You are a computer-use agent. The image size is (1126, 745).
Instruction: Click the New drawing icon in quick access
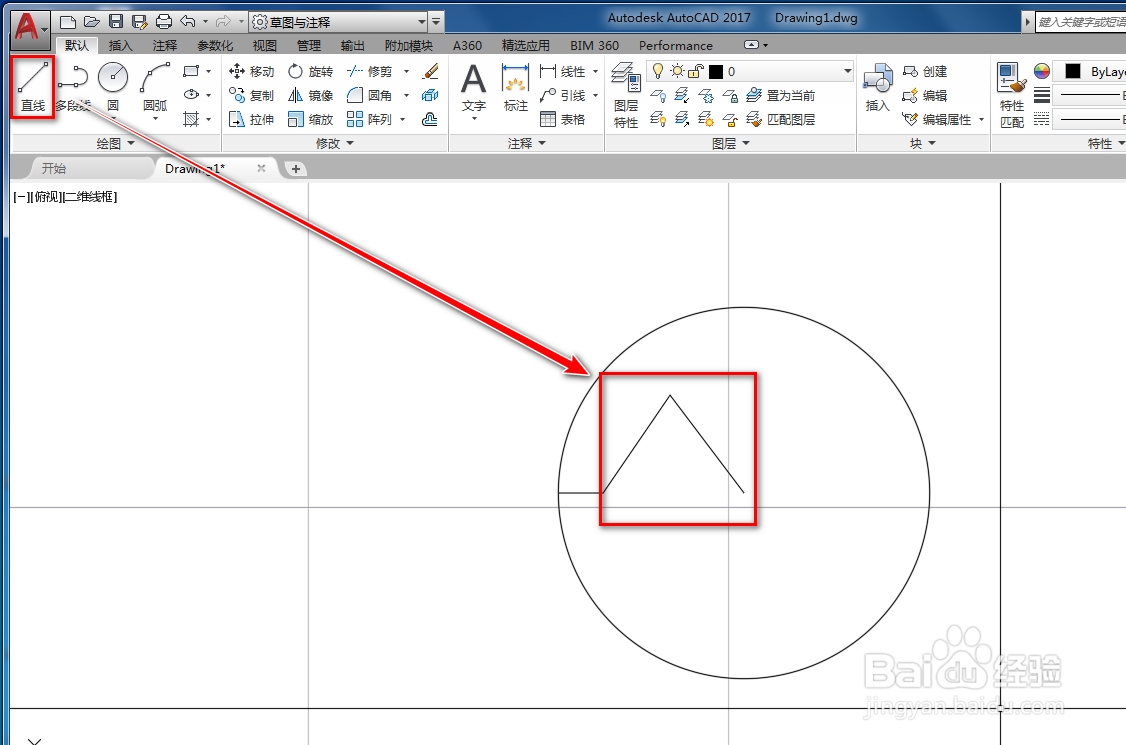coord(68,22)
